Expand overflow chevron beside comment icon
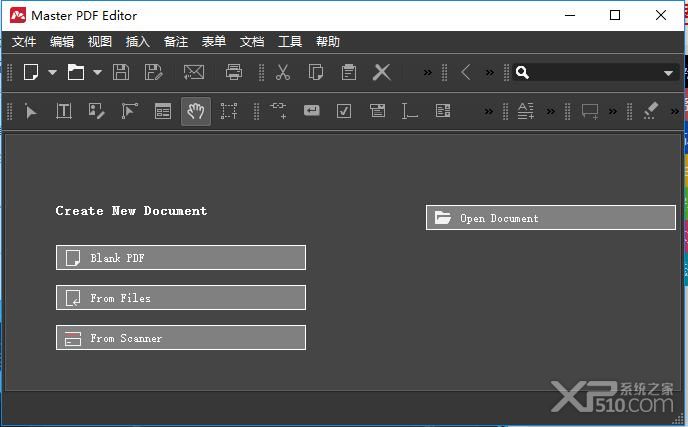688x427 pixels. click(x=613, y=111)
